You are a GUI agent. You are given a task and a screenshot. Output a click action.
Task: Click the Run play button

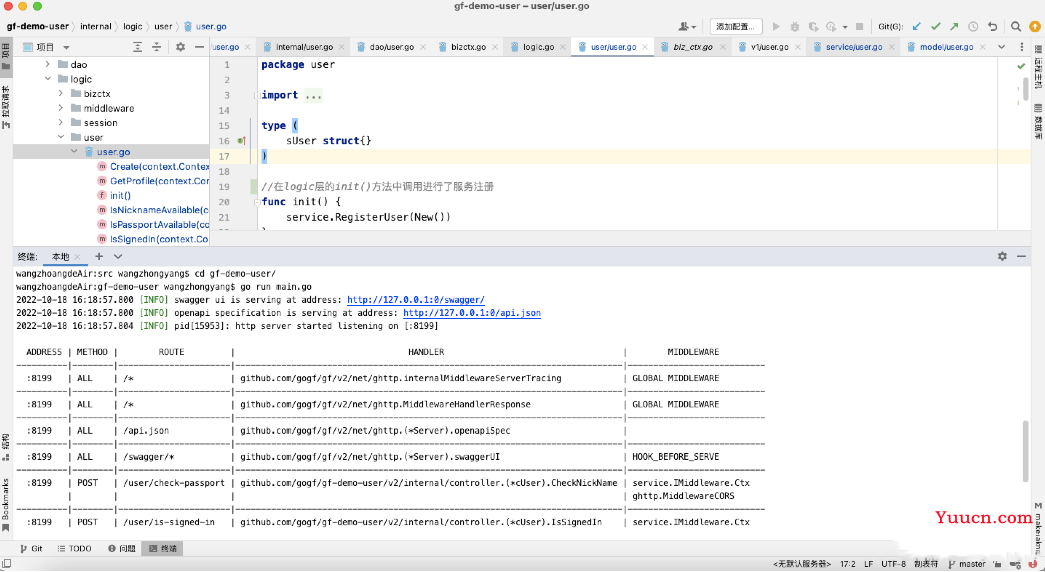(x=776, y=27)
